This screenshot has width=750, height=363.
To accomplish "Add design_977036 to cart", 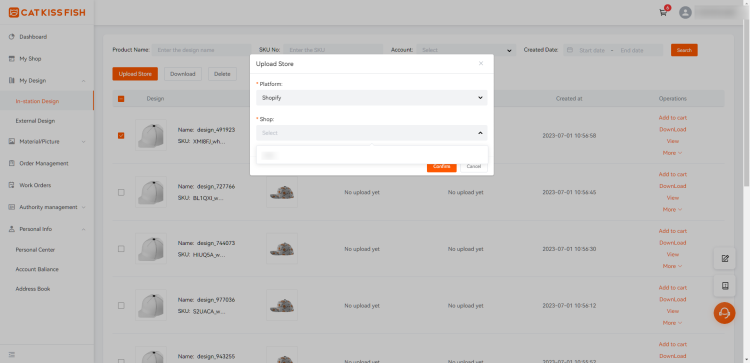I will (x=672, y=287).
